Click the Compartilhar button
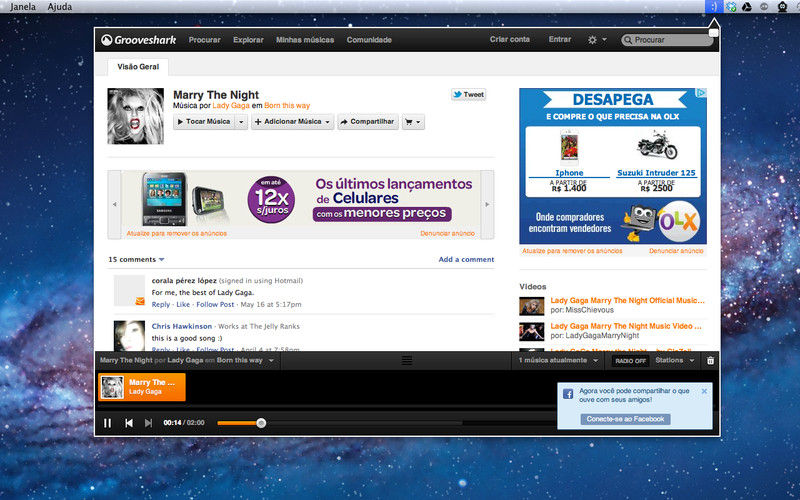Screen dimensions: 800x500 [368, 122]
